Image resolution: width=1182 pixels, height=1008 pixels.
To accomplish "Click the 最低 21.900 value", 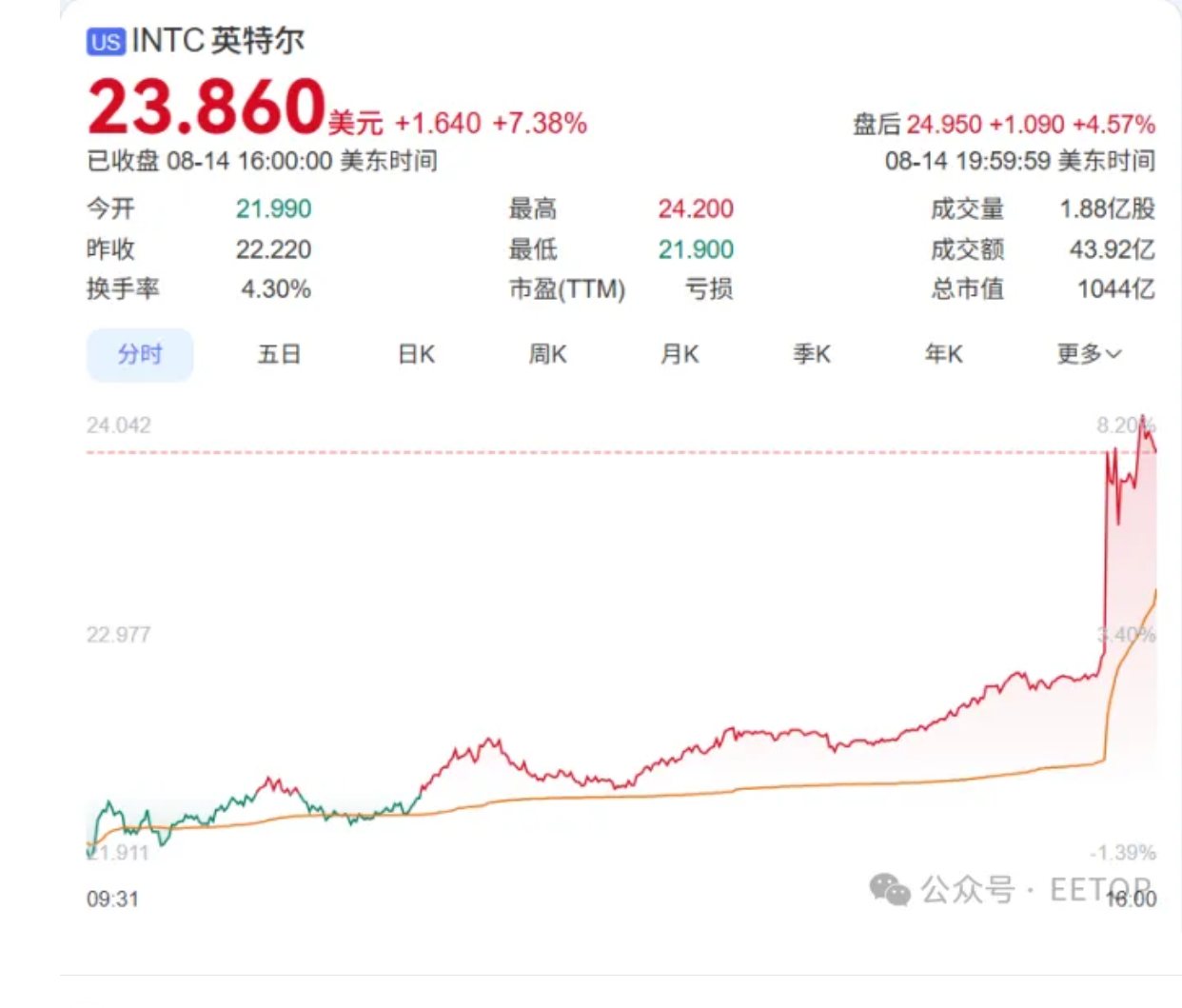I will (696, 249).
